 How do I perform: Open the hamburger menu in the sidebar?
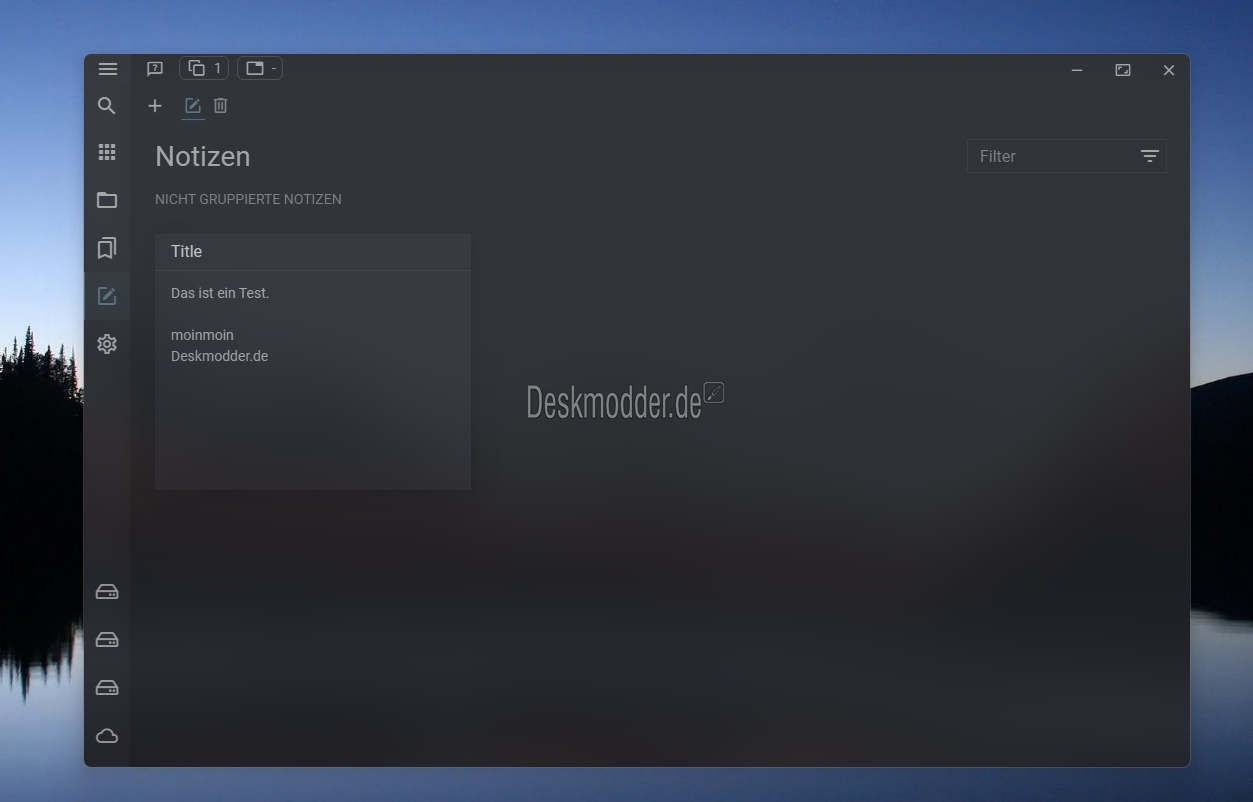(x=108, y=69)
